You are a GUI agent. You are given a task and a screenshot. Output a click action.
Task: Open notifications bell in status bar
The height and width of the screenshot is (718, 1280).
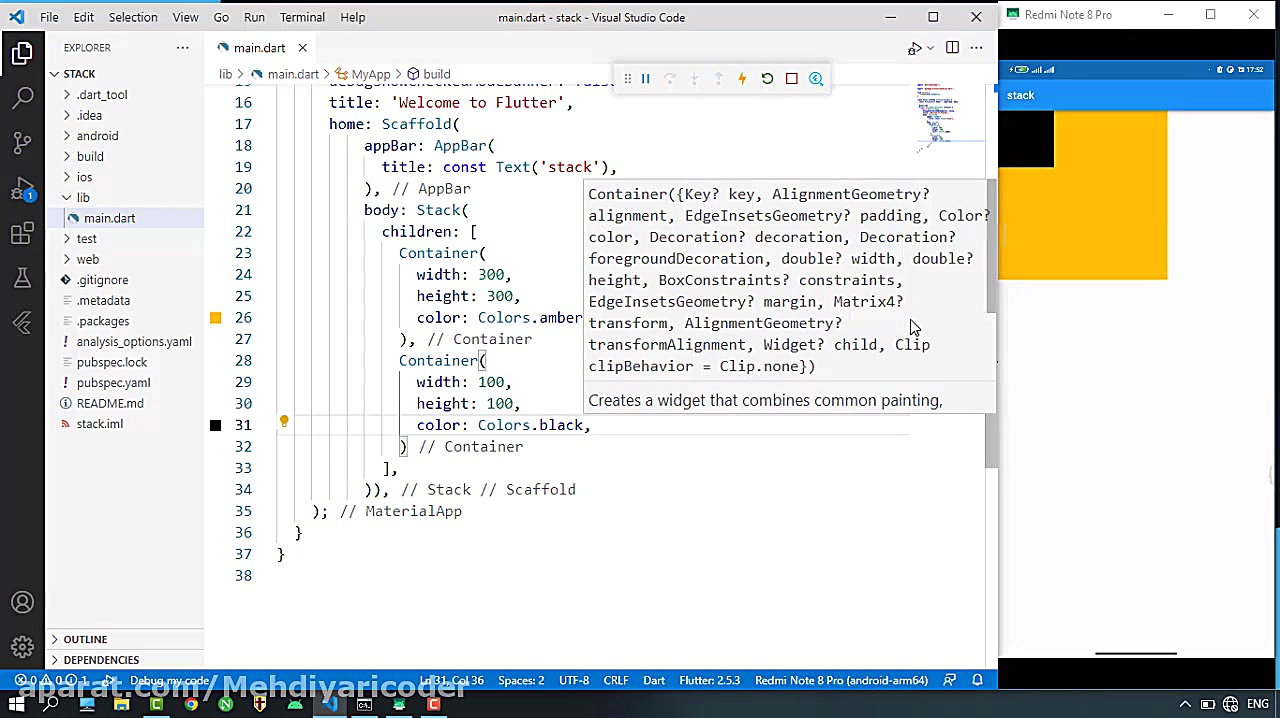click(978, 680)
